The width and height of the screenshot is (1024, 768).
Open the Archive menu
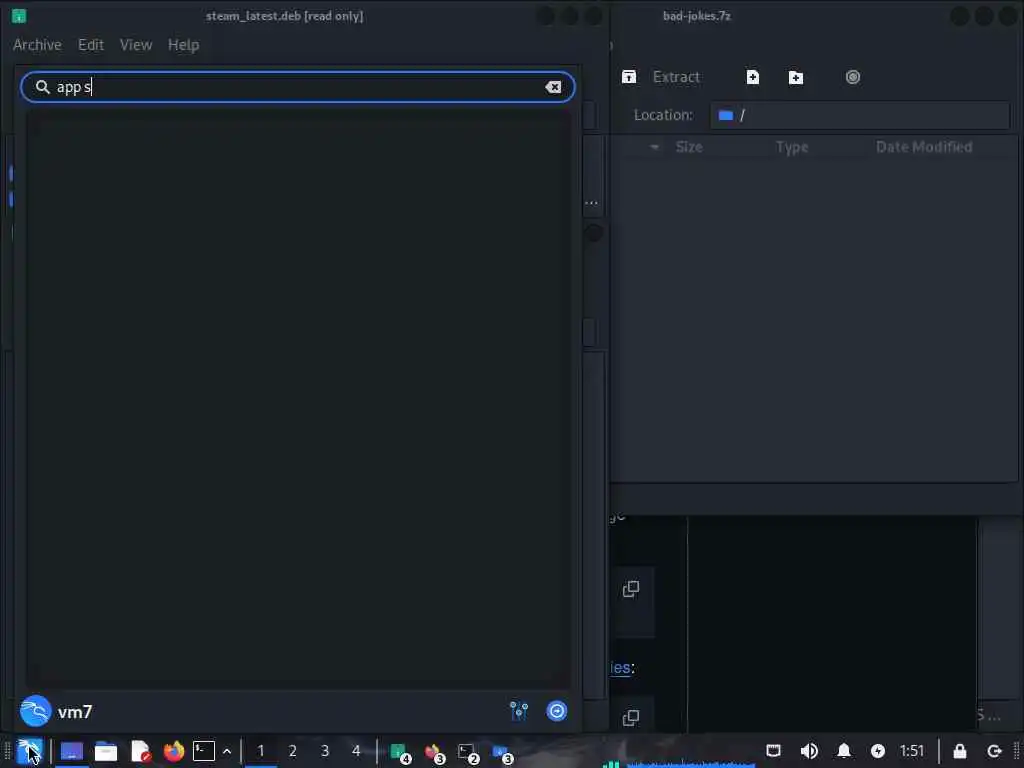click(x=37, y=45)
